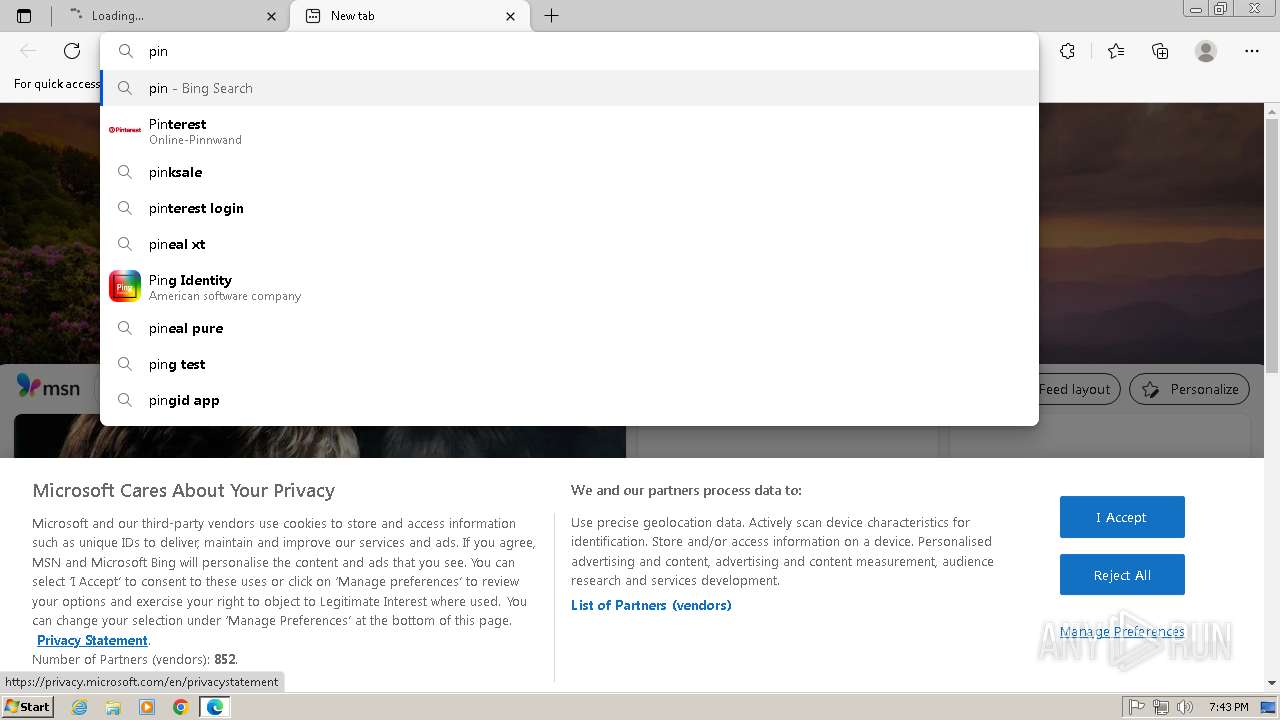Select 'pinterest login' suggestion
This screenshot has width=1280, height=720.
pos(569,208)
